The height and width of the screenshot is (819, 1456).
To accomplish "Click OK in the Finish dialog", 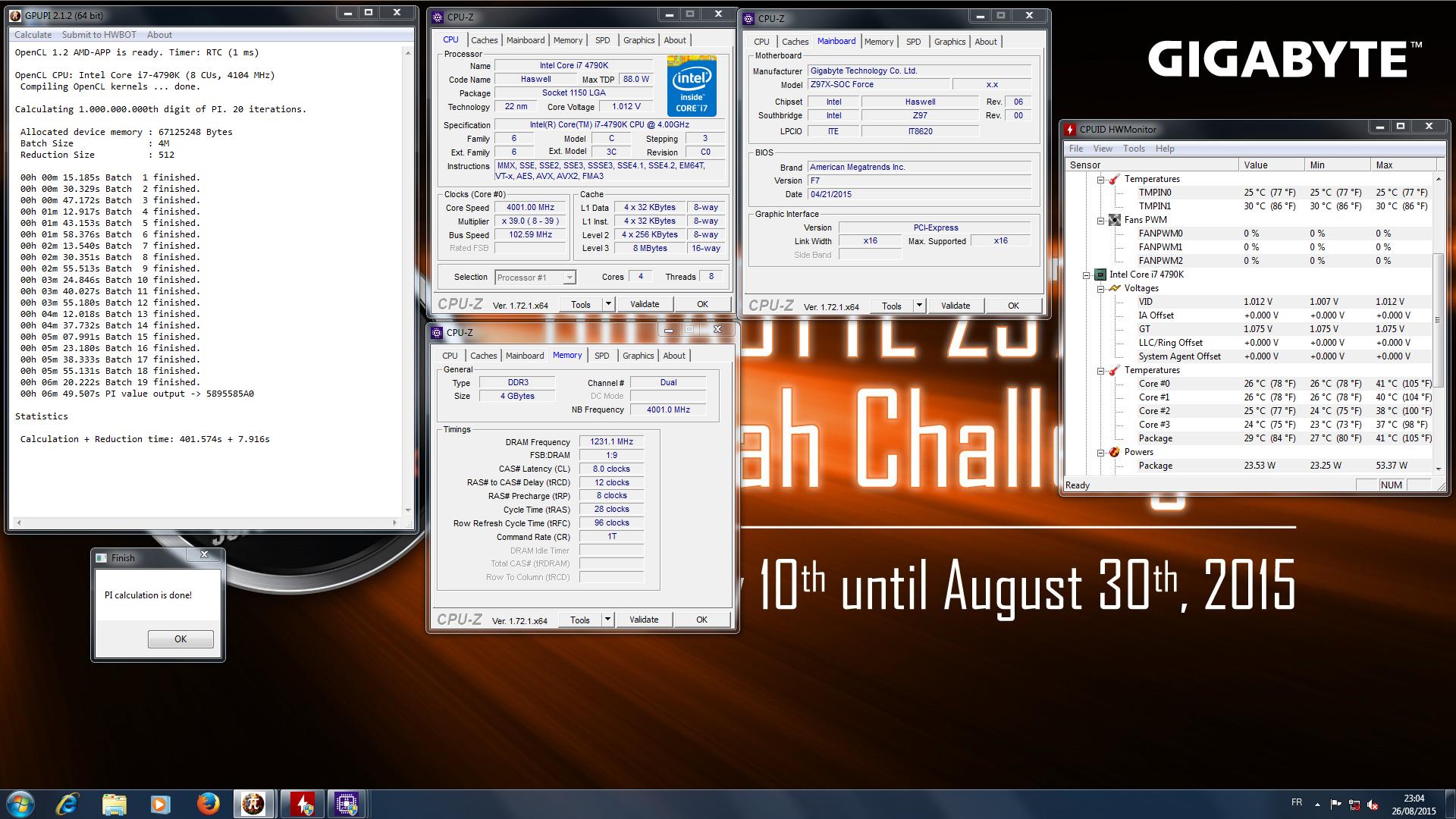I will tap(180, 639).
